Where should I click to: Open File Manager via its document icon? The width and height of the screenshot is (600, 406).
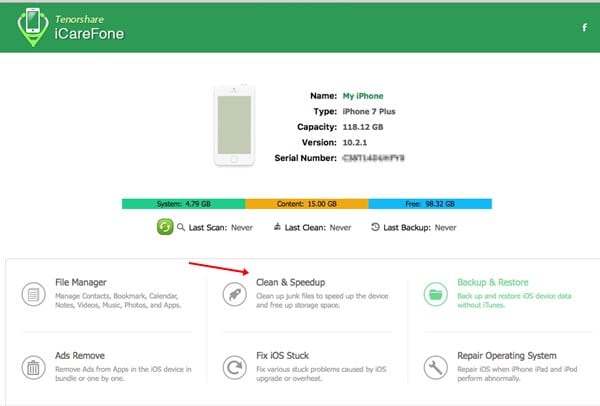point(34,294)
